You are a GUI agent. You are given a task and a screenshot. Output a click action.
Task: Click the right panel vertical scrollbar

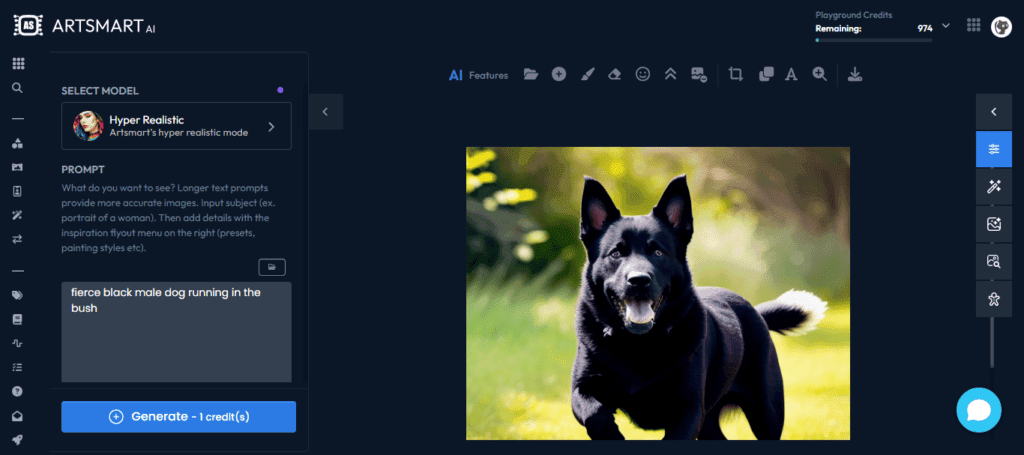tap(993, 343)
